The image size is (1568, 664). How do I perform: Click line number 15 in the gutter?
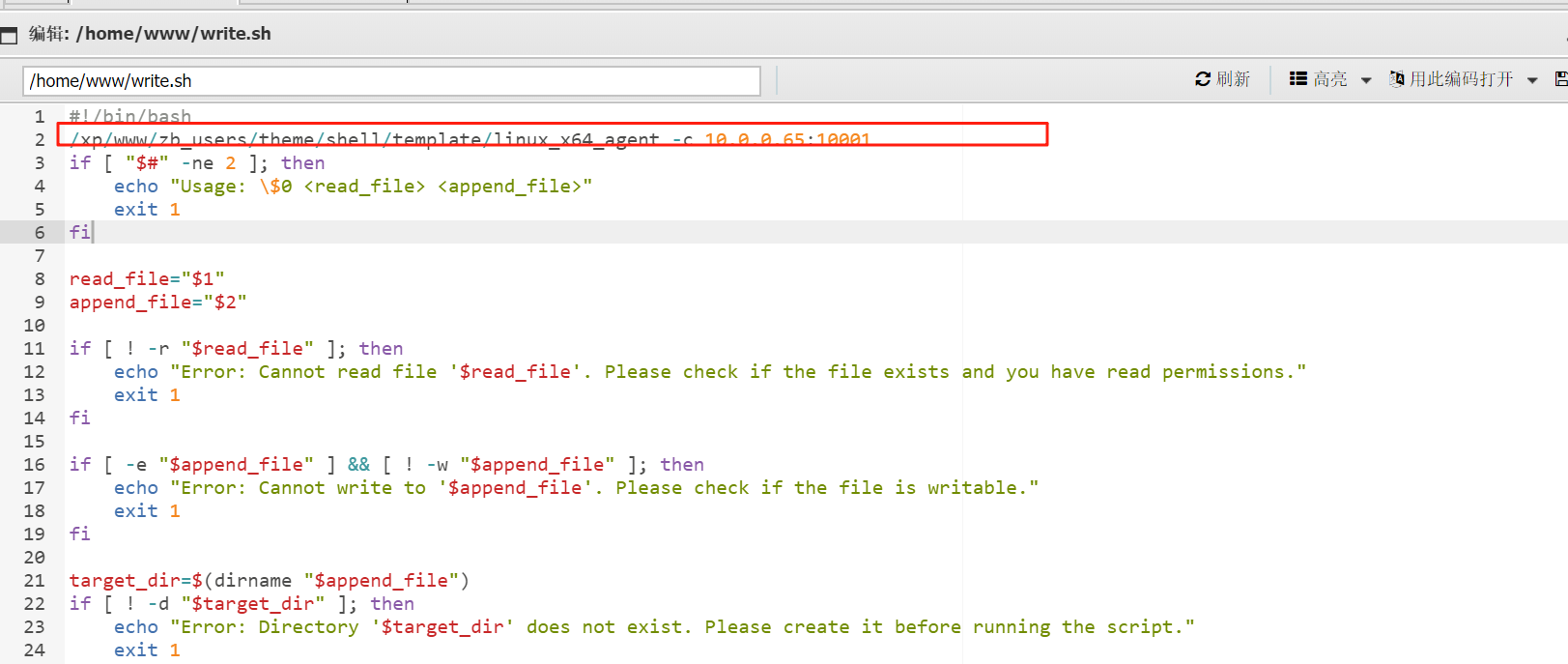coord(35,441)
